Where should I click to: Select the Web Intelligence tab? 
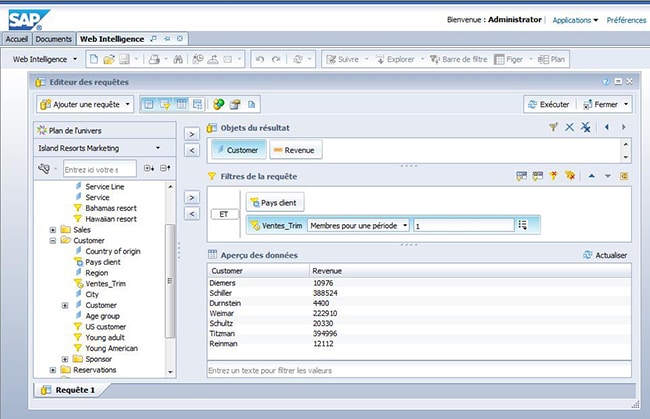click(x=112, y=39)
